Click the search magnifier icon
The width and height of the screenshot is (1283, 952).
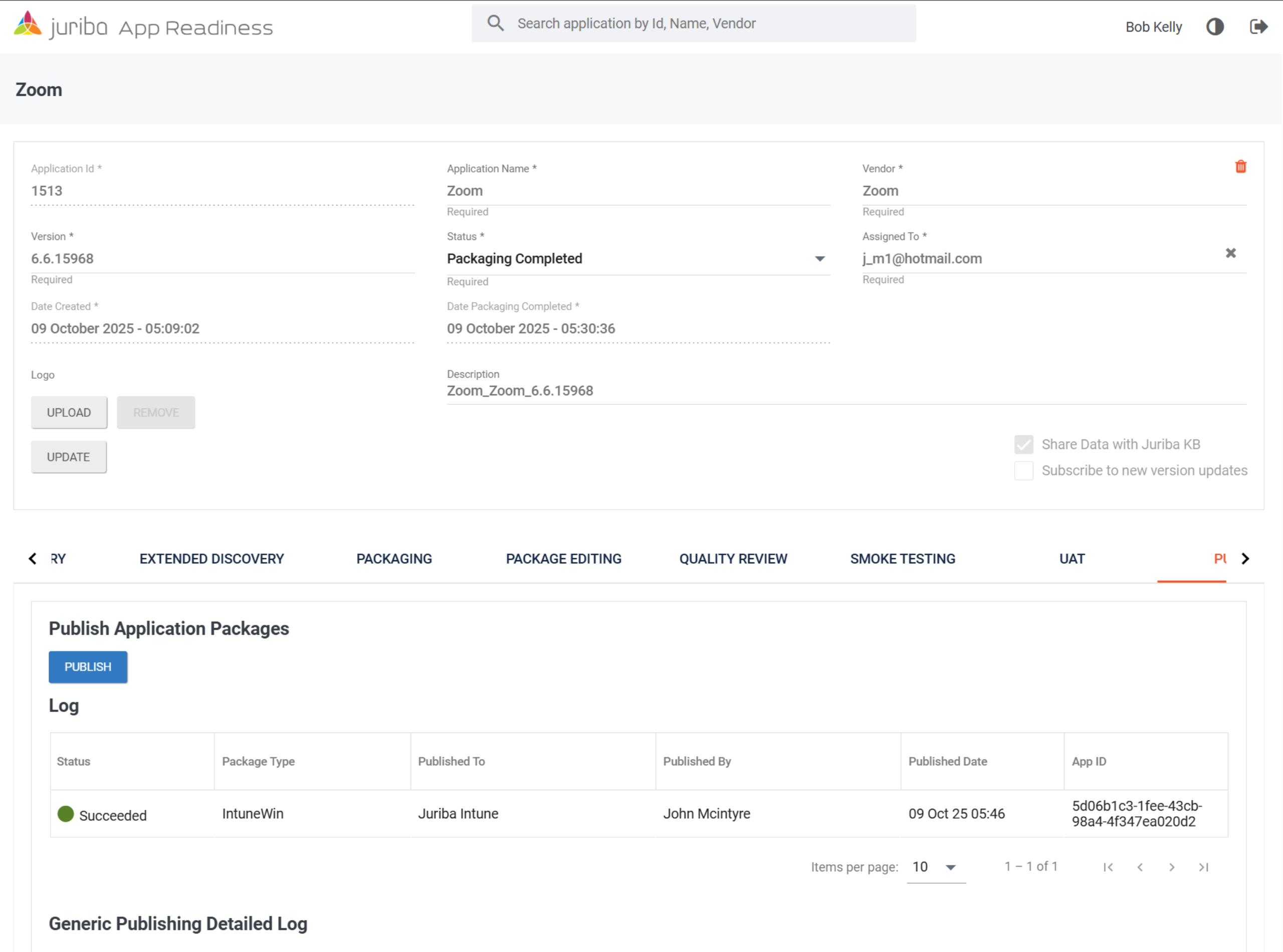pyautogui.click(x=495, y=23)
